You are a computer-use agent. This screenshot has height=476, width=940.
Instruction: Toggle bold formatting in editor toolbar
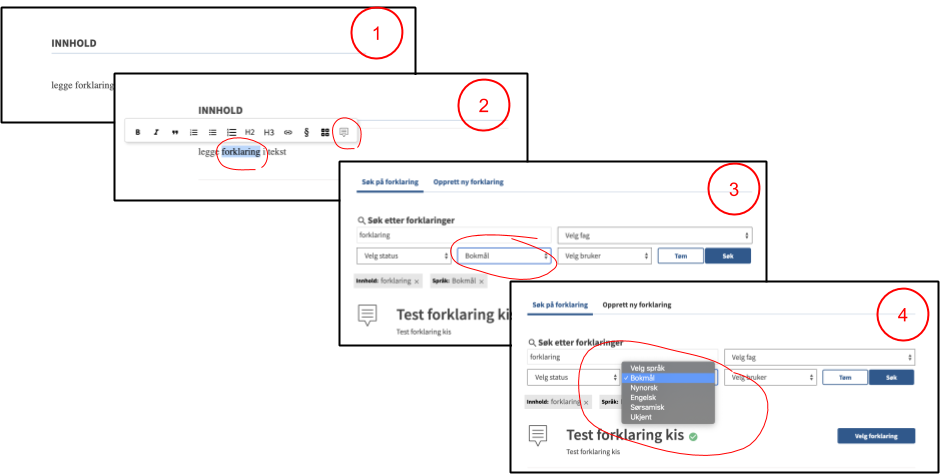coord(137,132)
